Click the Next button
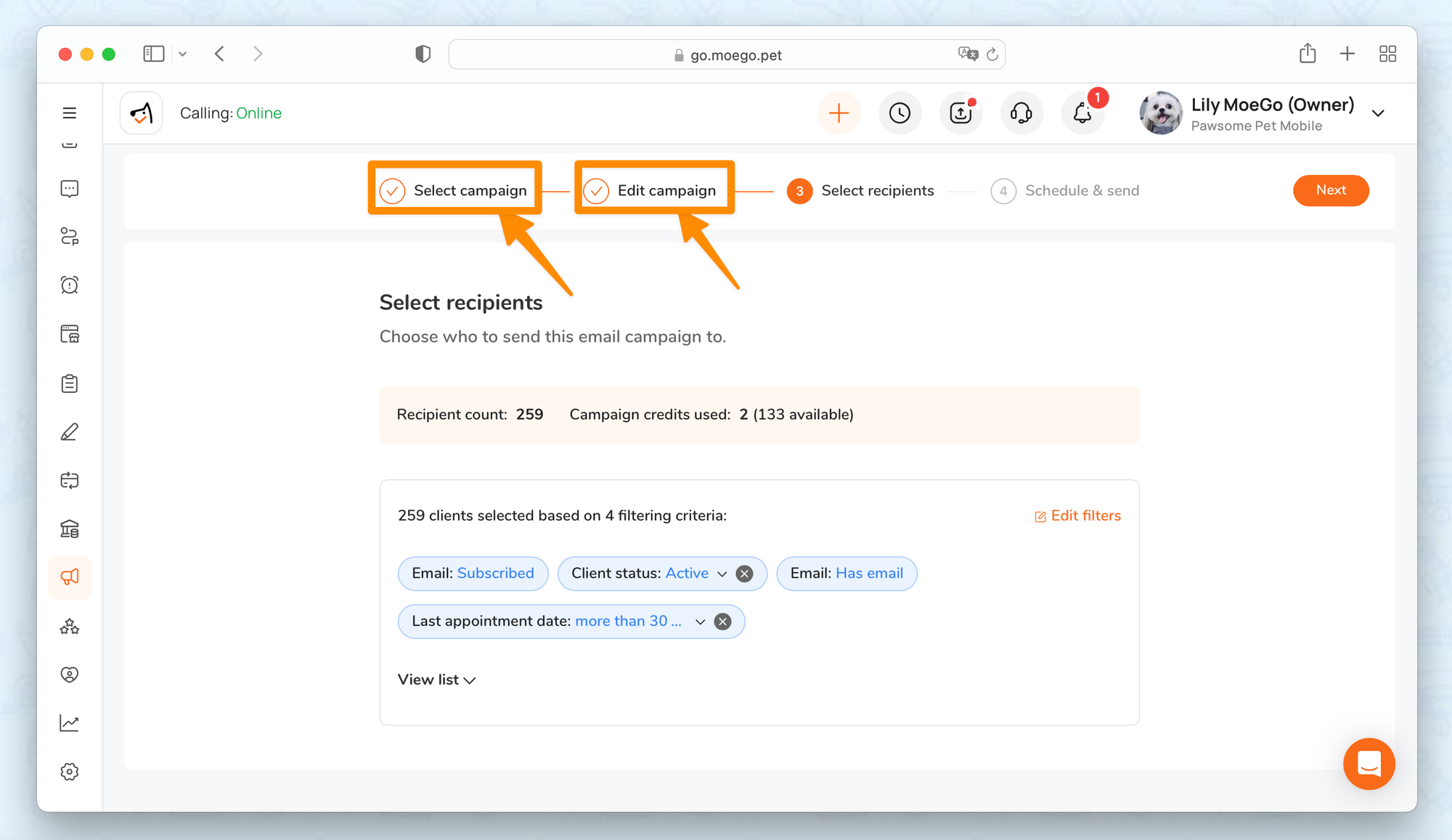The width and height of the screenshot is (1452, 840). (x=1330, y=190)
